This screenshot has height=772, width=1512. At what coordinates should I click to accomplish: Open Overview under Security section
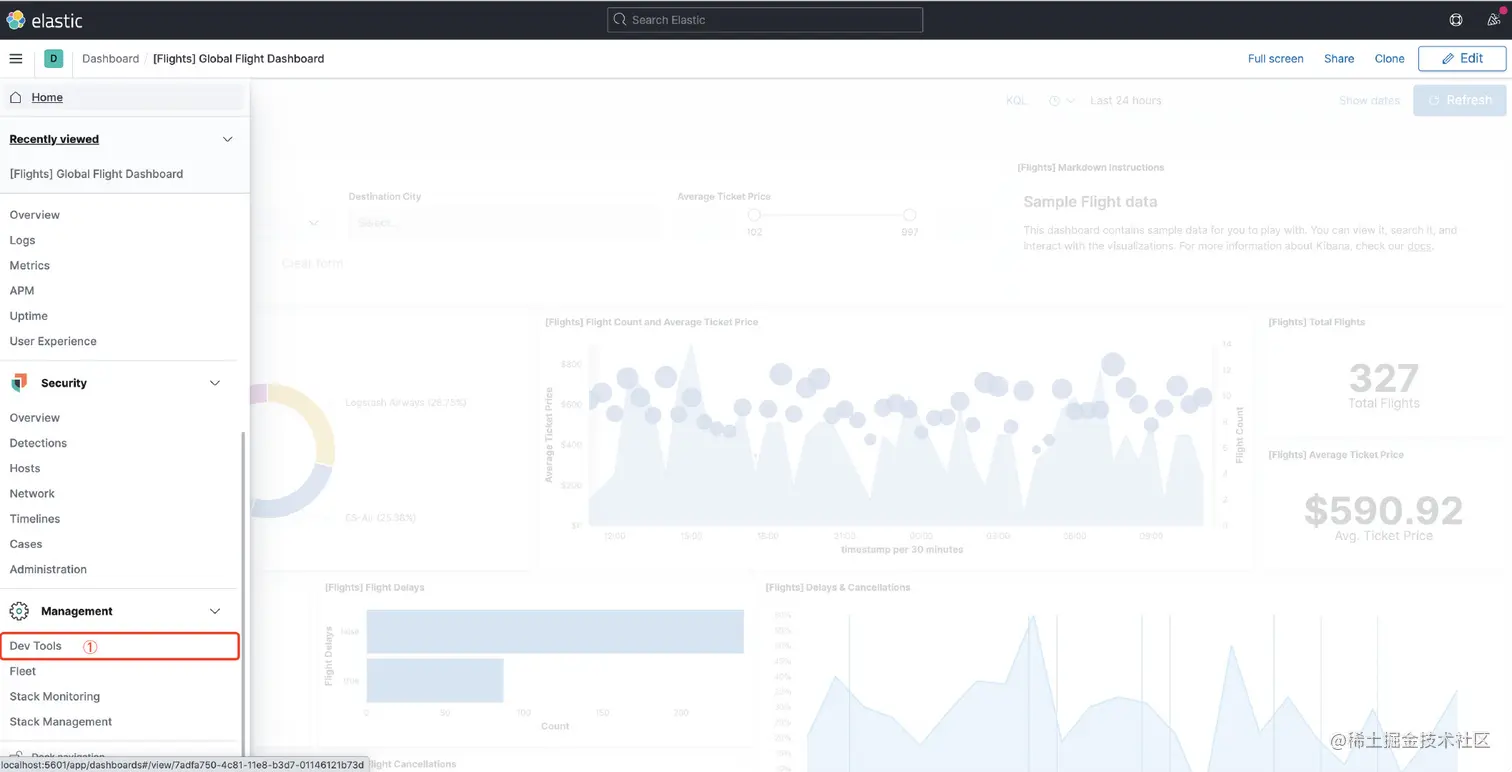point(35,418)
